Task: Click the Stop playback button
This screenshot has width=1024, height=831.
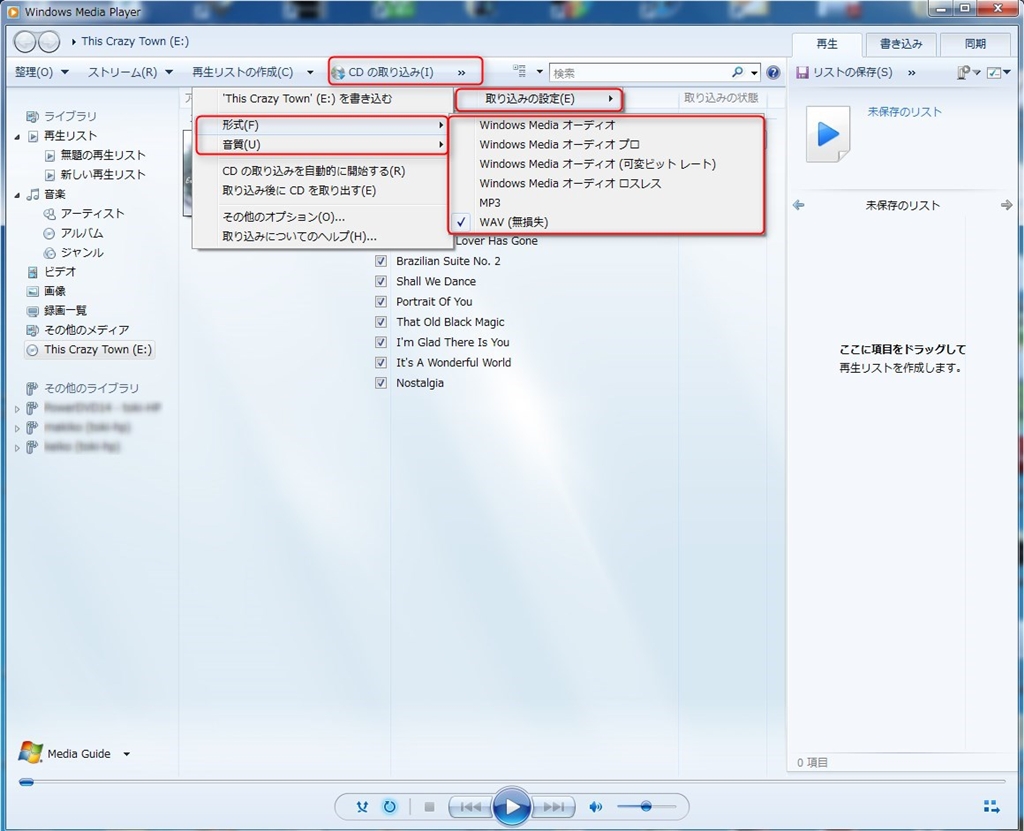Action: coord(429,807)
